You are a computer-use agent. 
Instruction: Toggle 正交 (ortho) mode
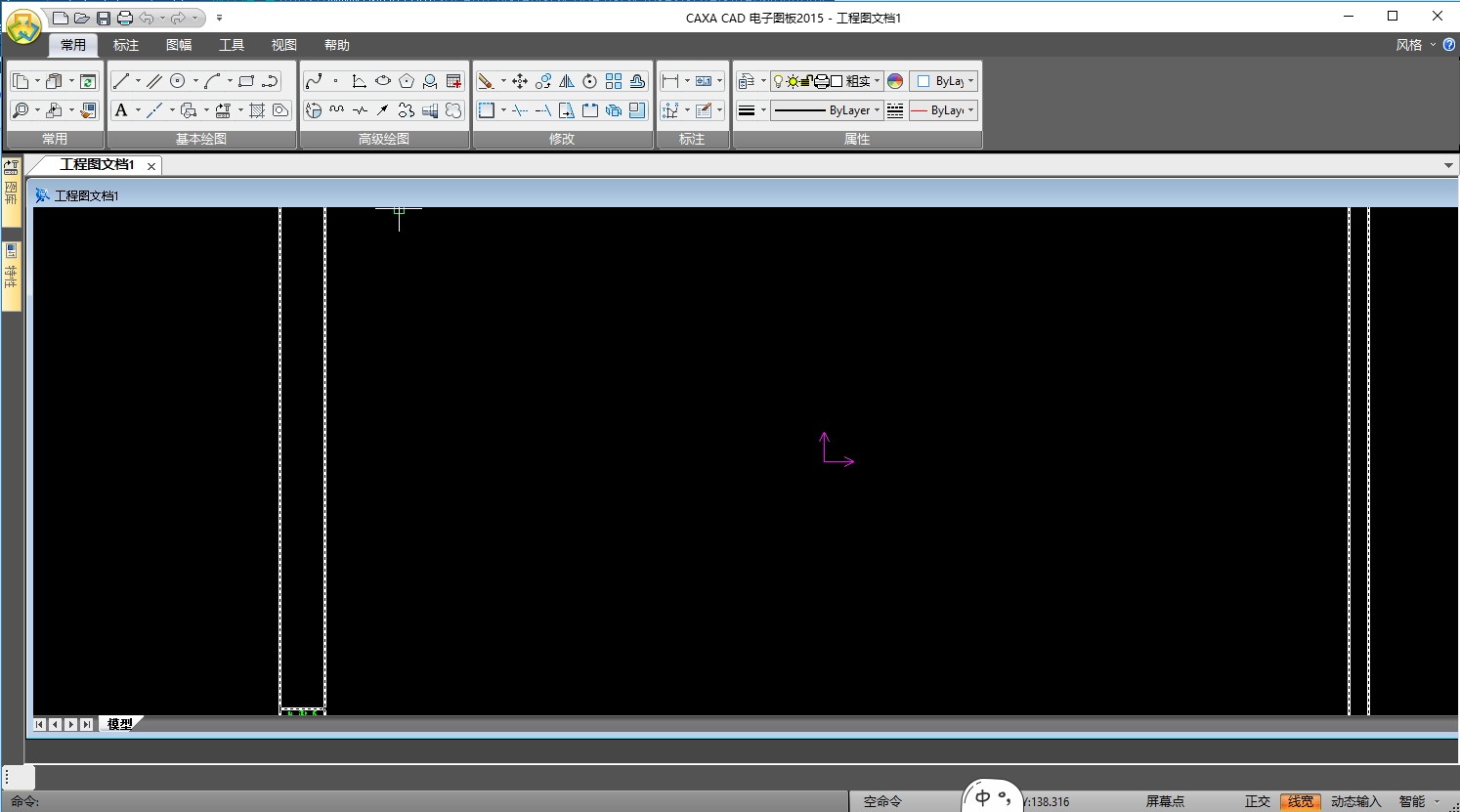pyautogui.click(x=1258, y=801)
